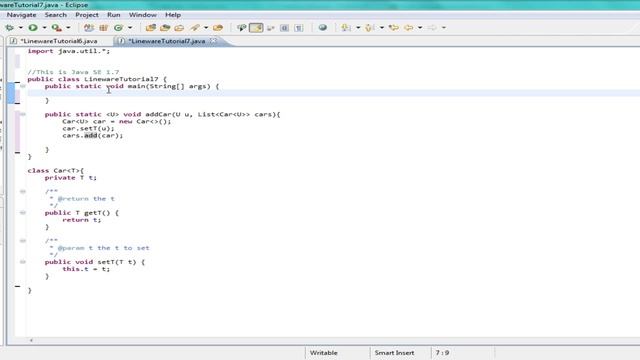
Task: Open the Forward history dropdown arrow
Action: pyautogui.click(x=444, y=28)
